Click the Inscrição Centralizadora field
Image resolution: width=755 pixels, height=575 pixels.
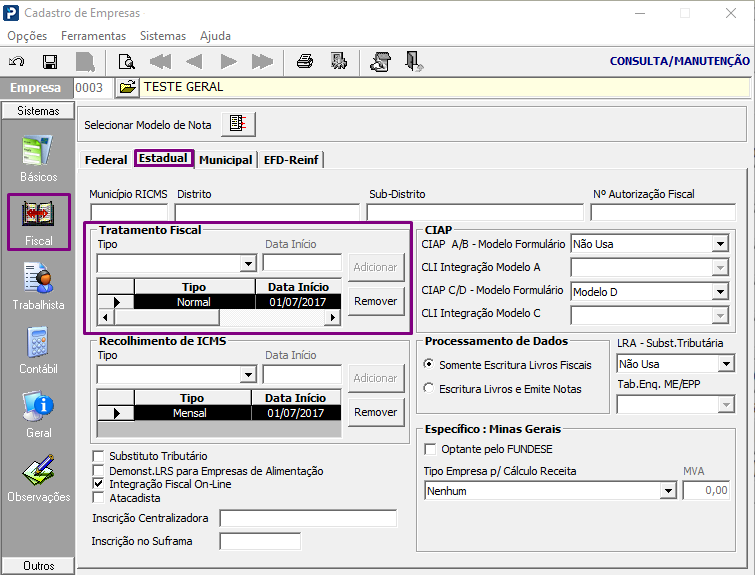coord(308,519)
